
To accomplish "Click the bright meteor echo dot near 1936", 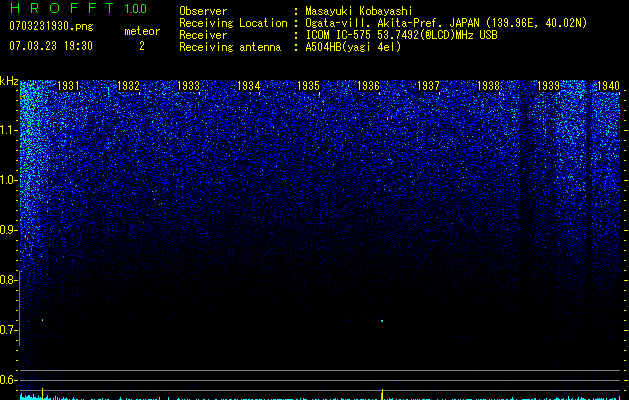I will tap(382, 321).
